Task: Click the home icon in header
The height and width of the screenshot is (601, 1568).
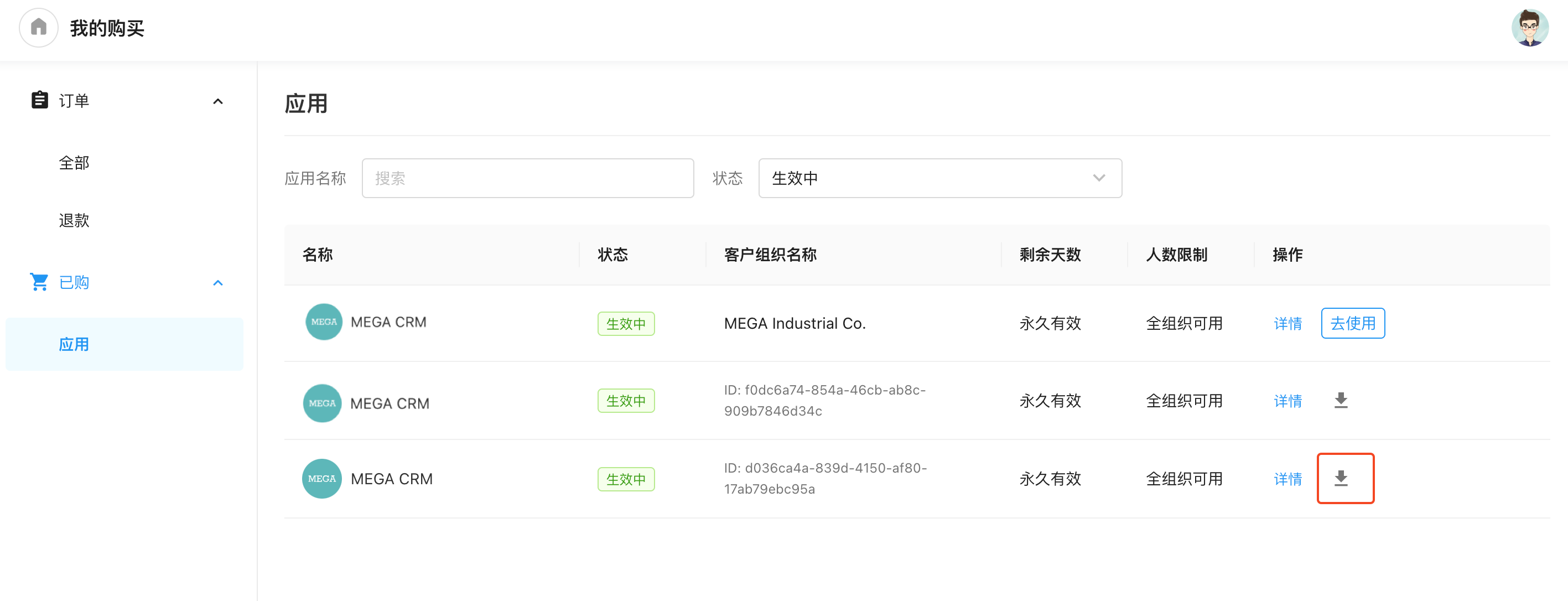Action: (x=38, y=28)
